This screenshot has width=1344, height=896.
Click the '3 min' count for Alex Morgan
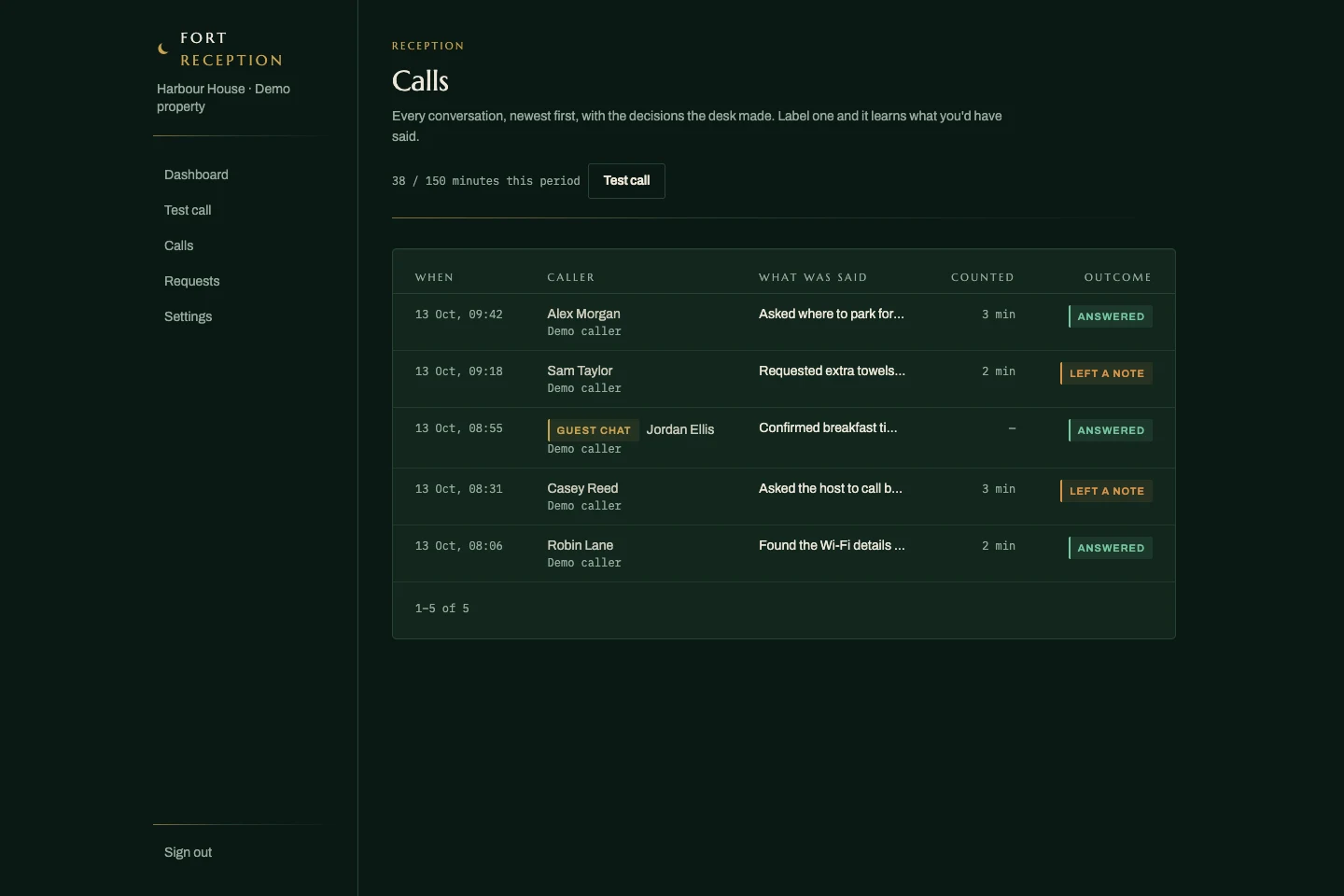(x=999, y=315)
